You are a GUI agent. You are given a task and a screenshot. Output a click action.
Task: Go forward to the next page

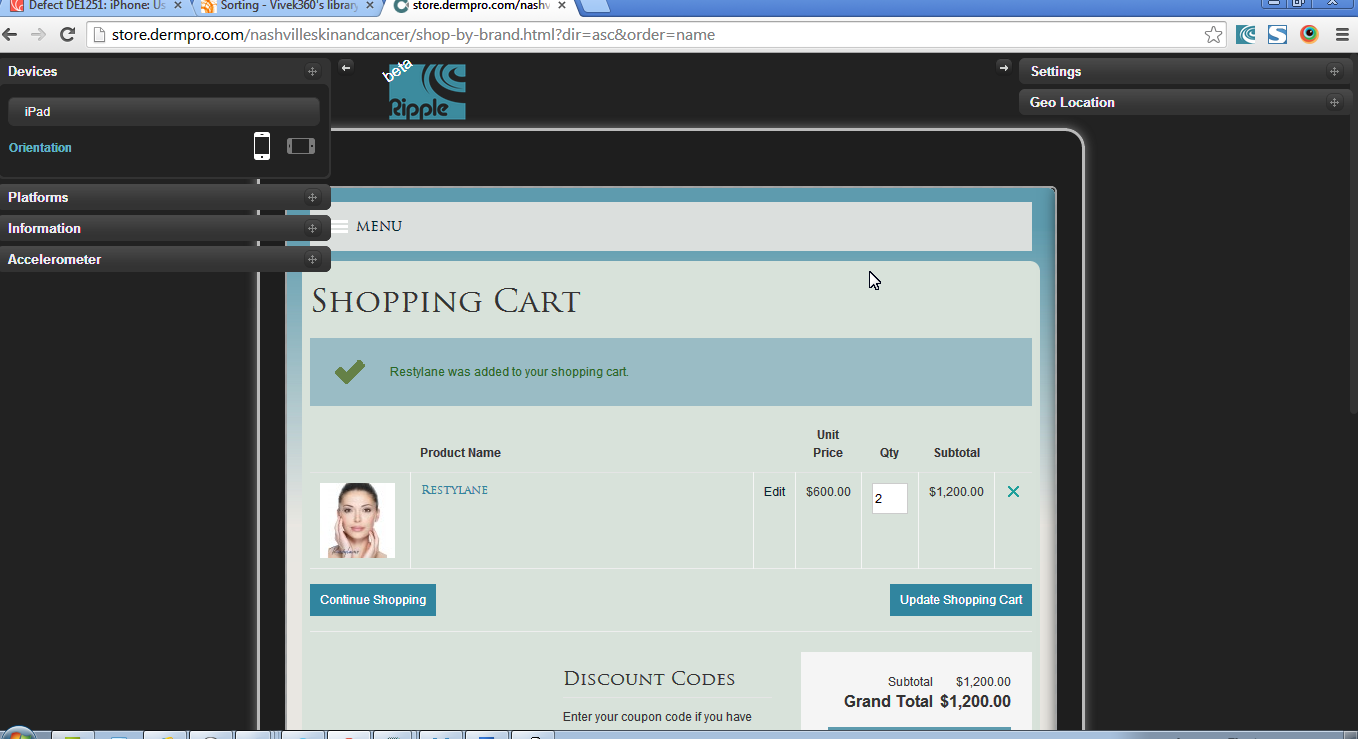tap(38, 35)
